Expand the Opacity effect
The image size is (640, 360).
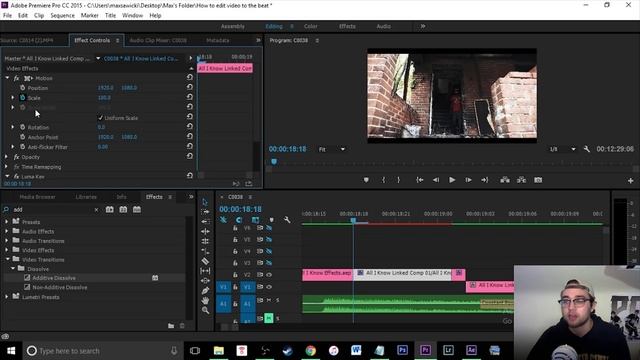[x=6, y=157]
